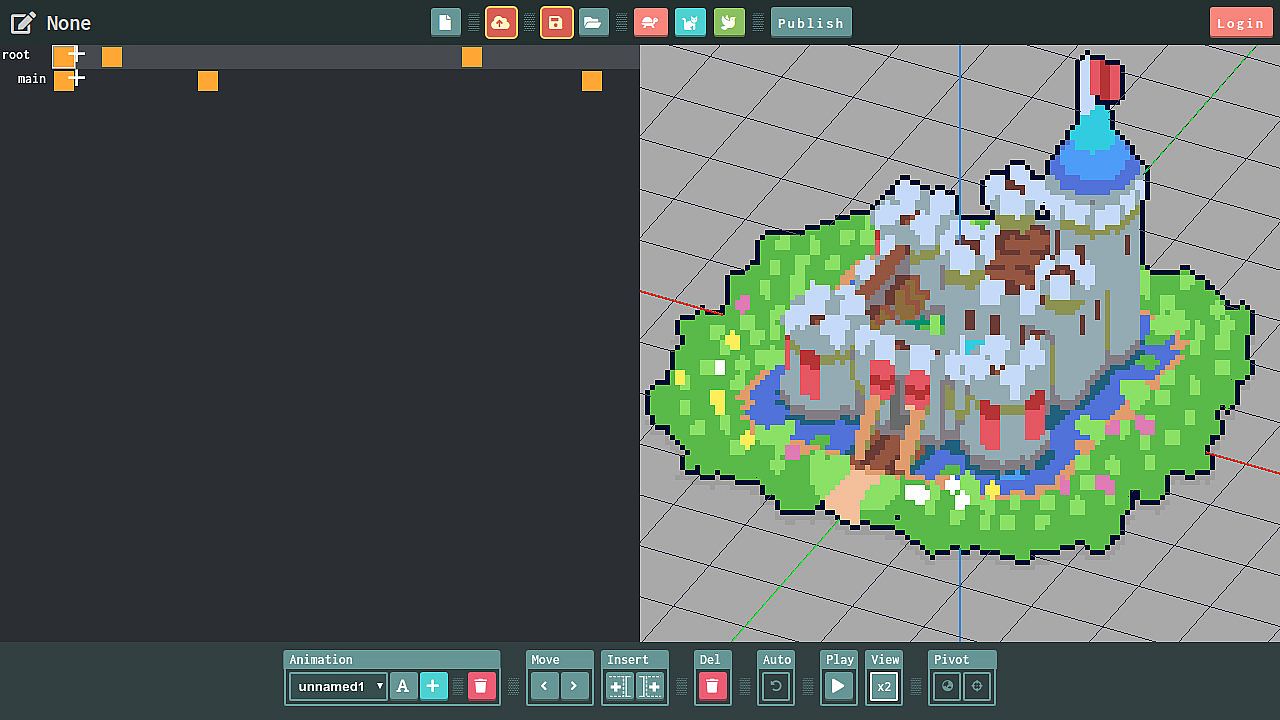Select the pink turtle icon
Screen dimensions: 1280x720
(651, 23)
